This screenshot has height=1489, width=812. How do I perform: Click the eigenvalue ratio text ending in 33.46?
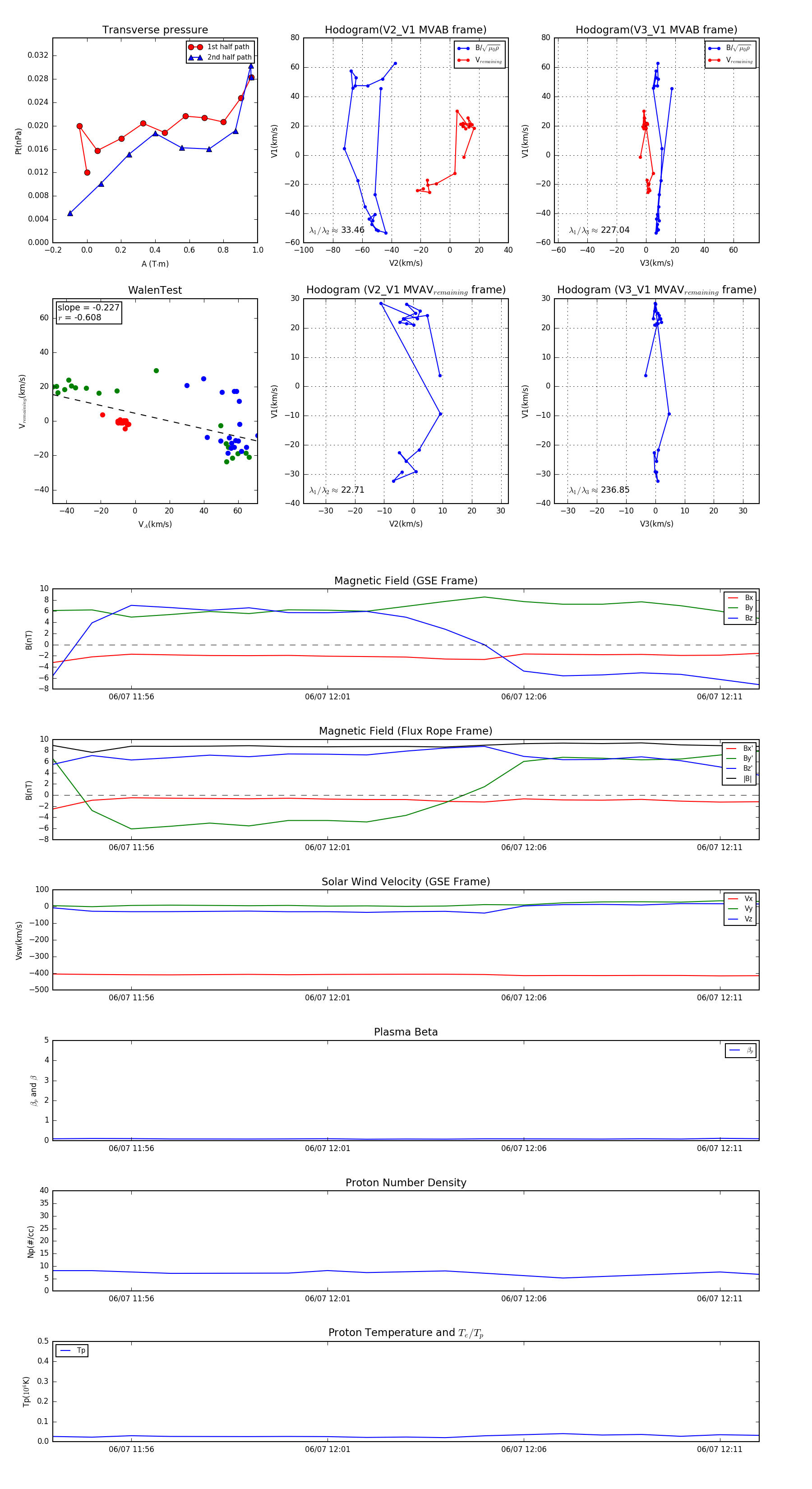(337, 230)
